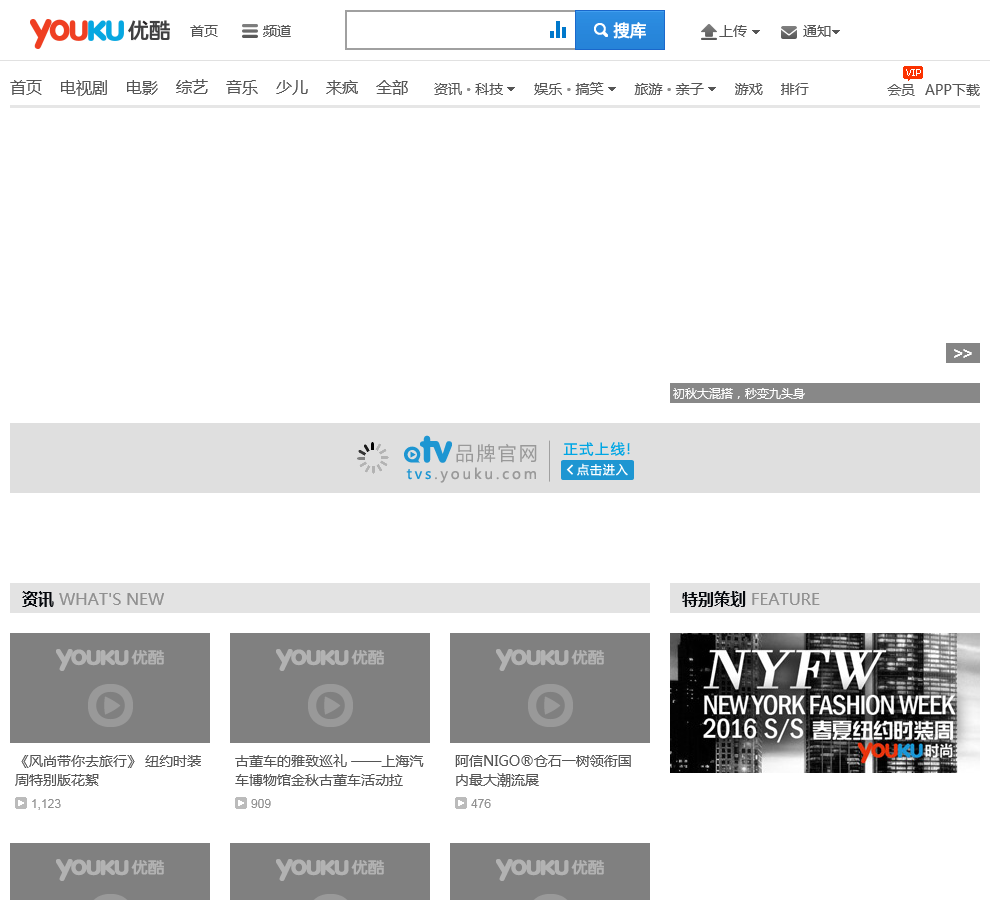
Task: Open thumbnail for 风尚带你去旅行 video
Action: point(110,688)
